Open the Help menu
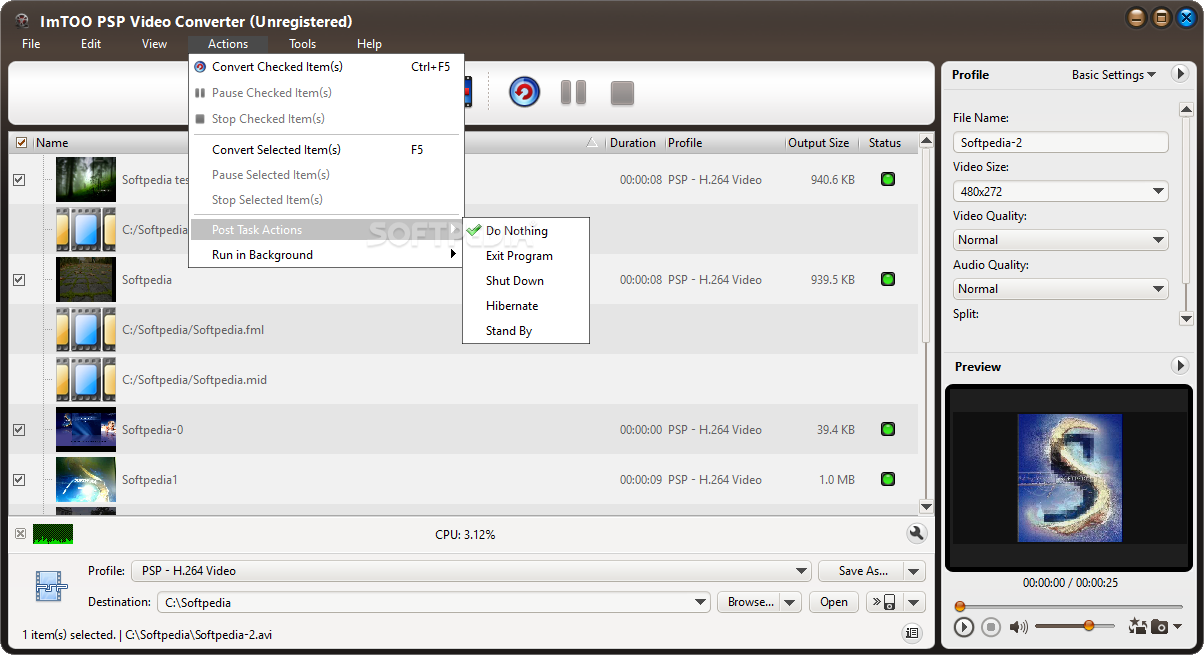1204x655 pixels. (x=369, y=44)
